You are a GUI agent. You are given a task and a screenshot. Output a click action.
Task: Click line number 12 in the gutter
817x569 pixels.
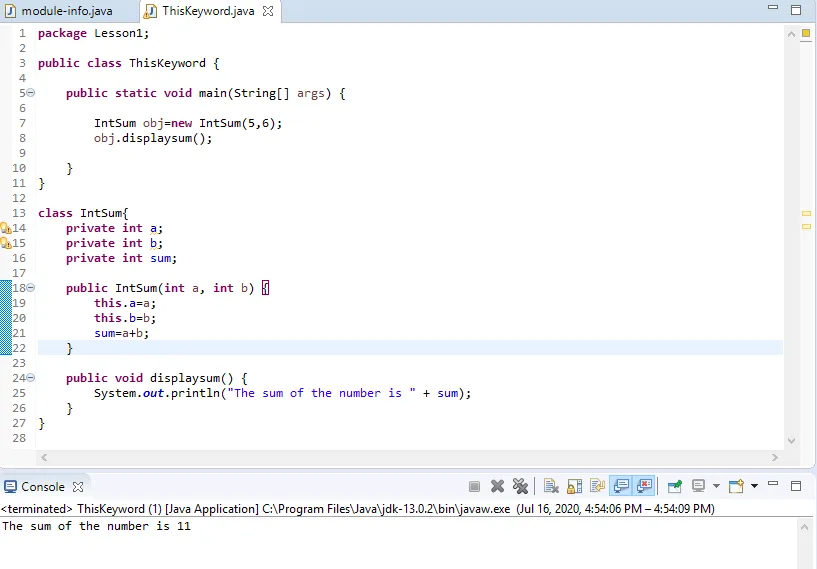coord(19,198)
